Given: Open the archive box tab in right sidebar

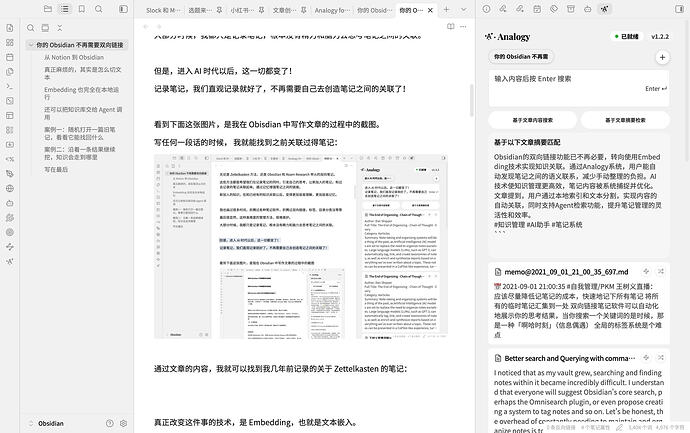Looking at the screenshot, I should pyautogui.click(x=571, y=9).
